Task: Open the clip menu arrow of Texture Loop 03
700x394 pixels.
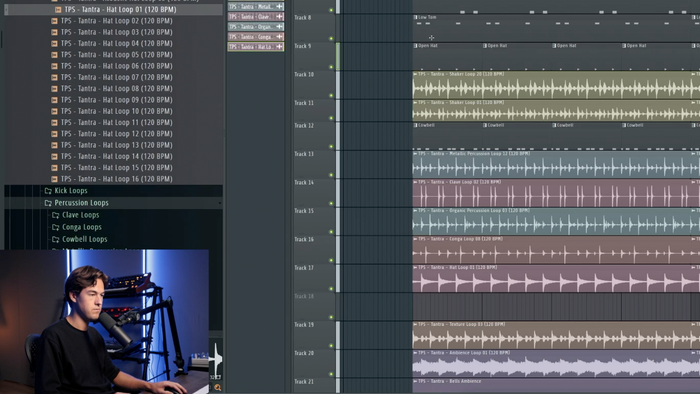Action: coord(415,324)
